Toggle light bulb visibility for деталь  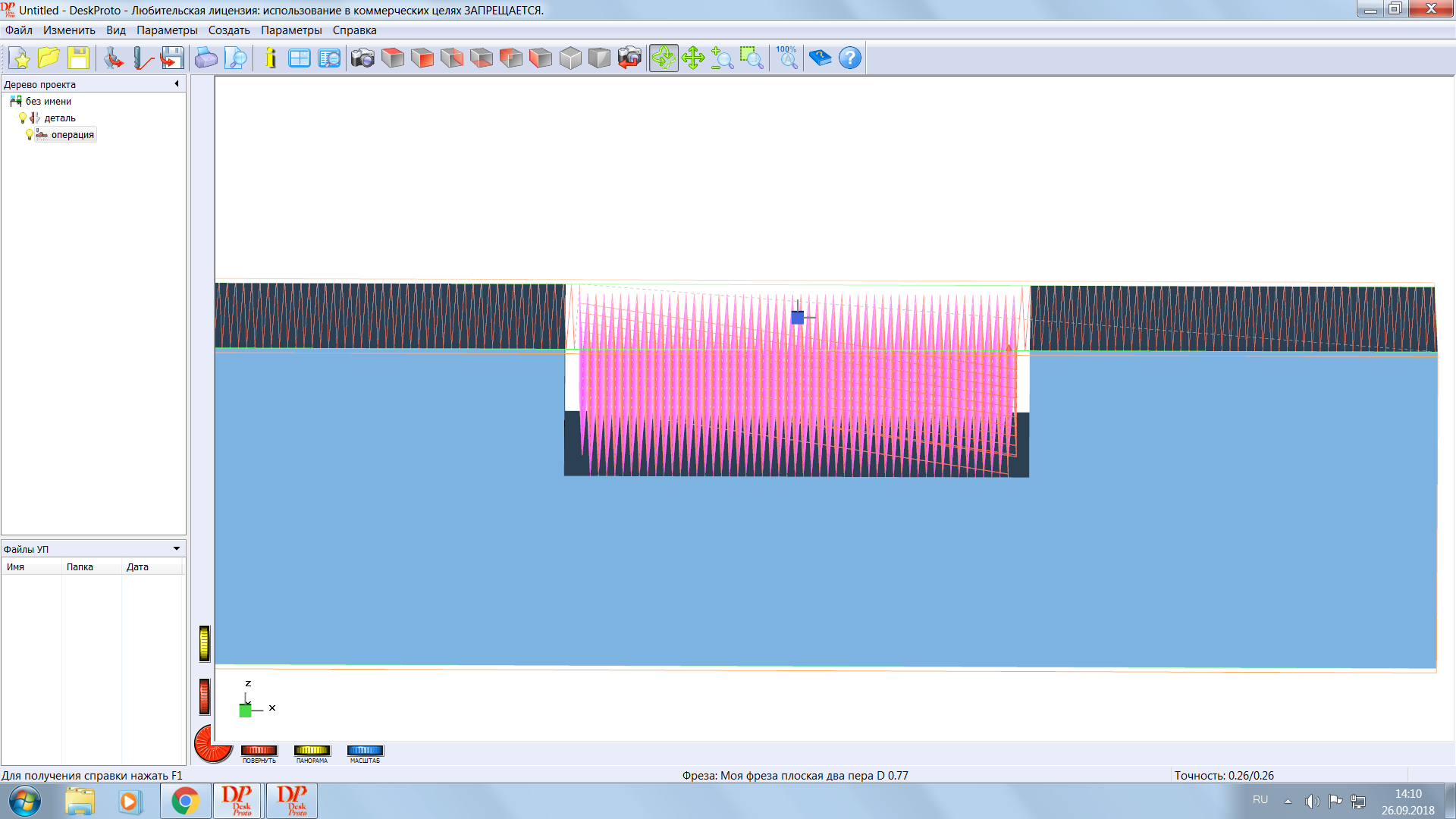point(23,118)
